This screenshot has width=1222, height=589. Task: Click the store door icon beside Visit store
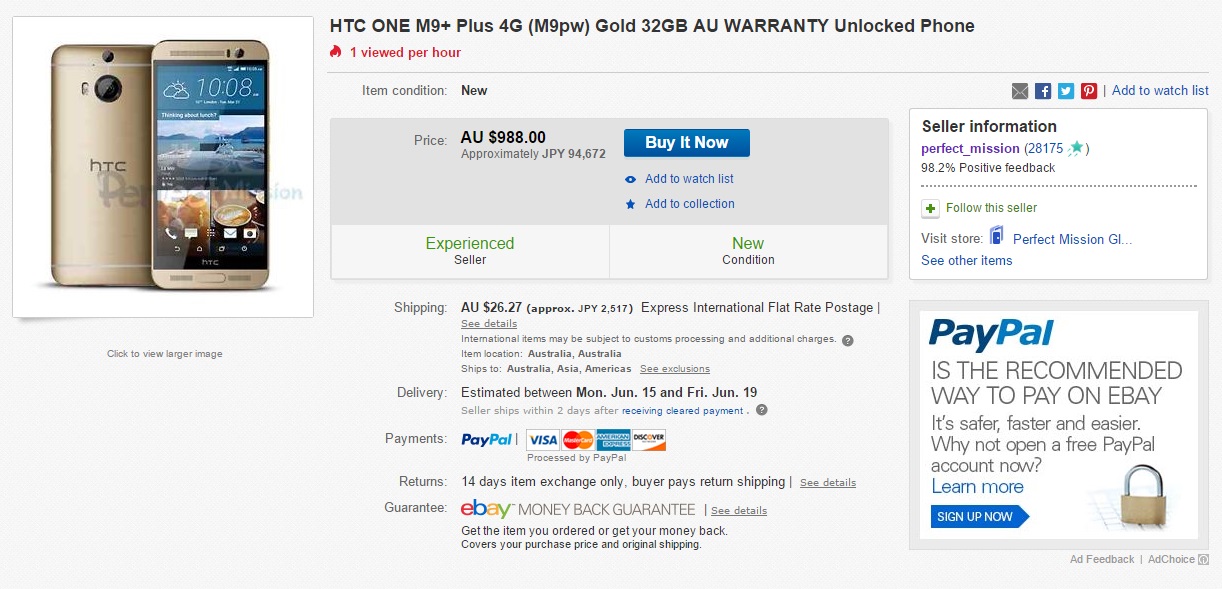coord(997,236)
